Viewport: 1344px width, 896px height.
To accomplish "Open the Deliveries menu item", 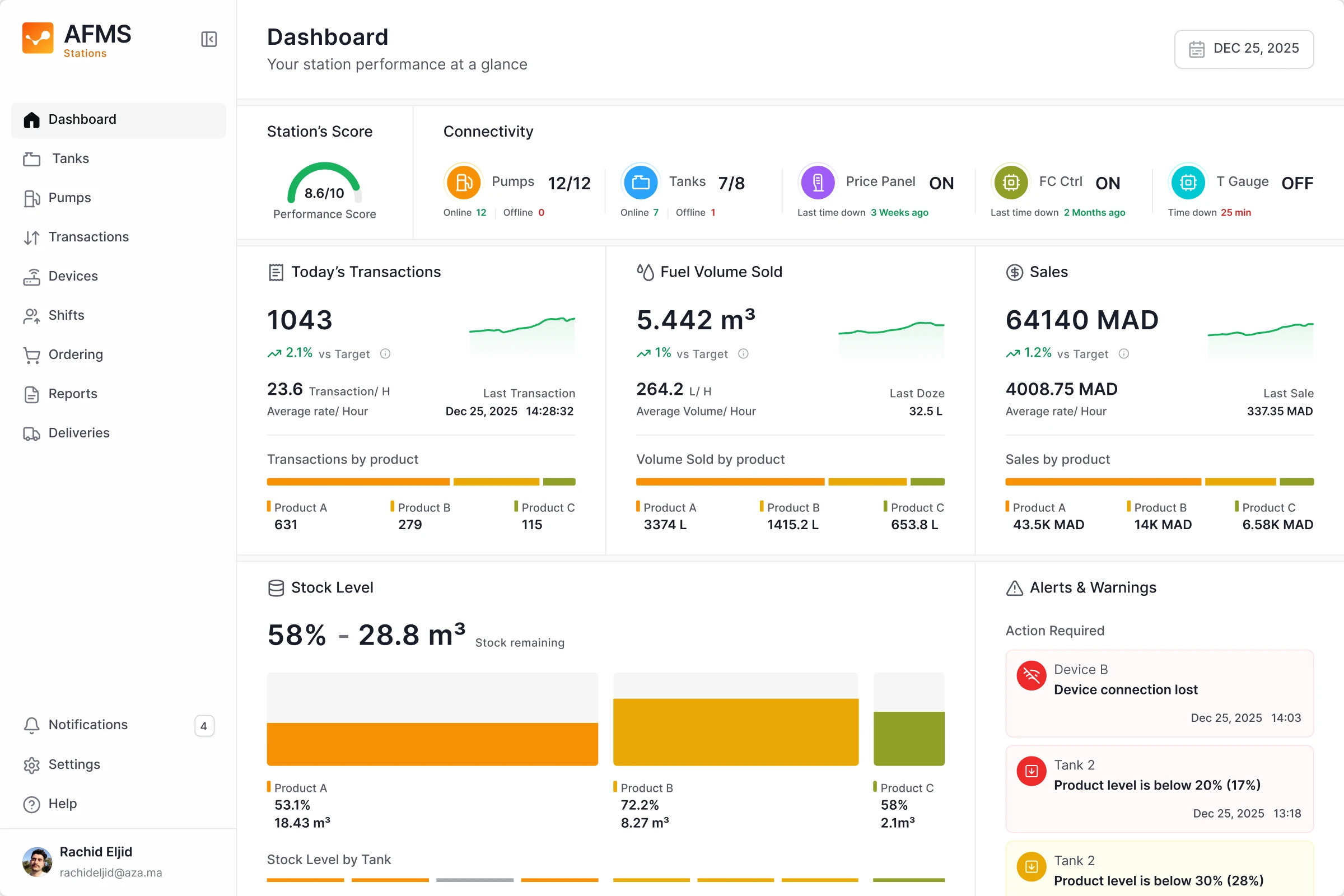I will pyautogui.click(x=79, y=432).
